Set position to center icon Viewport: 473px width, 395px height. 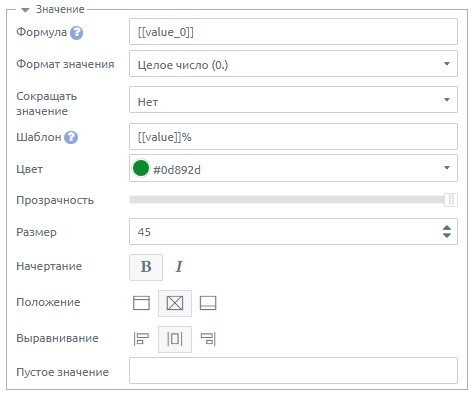tap(175, 303)
